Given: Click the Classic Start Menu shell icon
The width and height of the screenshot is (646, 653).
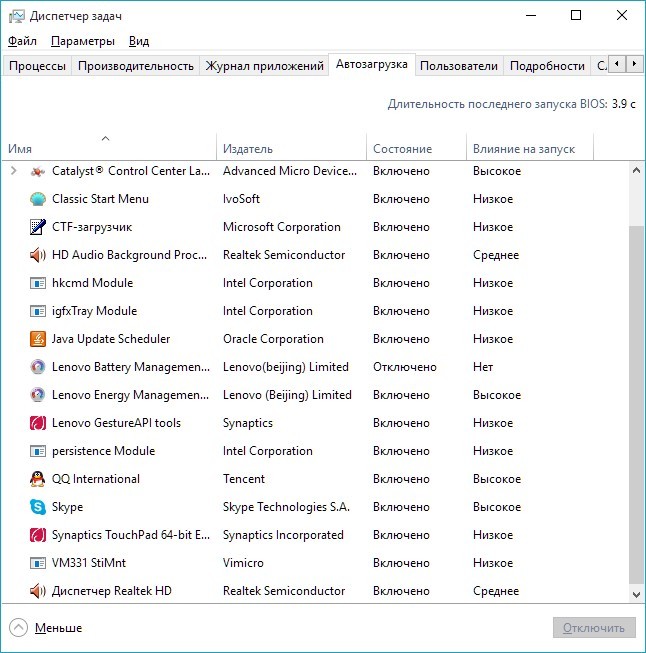Looking at the screenshot, I should coord(38,199).
